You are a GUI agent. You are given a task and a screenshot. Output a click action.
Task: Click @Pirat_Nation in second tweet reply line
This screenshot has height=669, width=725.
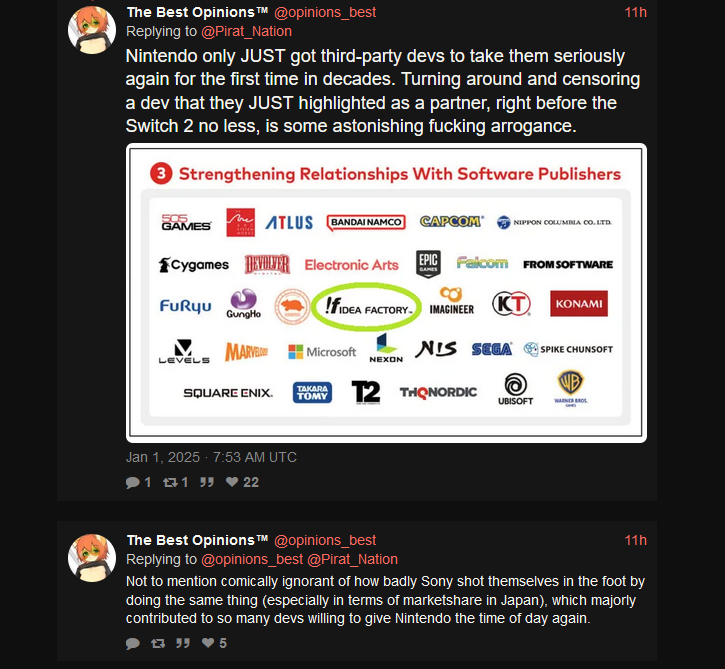click(352, 559)
